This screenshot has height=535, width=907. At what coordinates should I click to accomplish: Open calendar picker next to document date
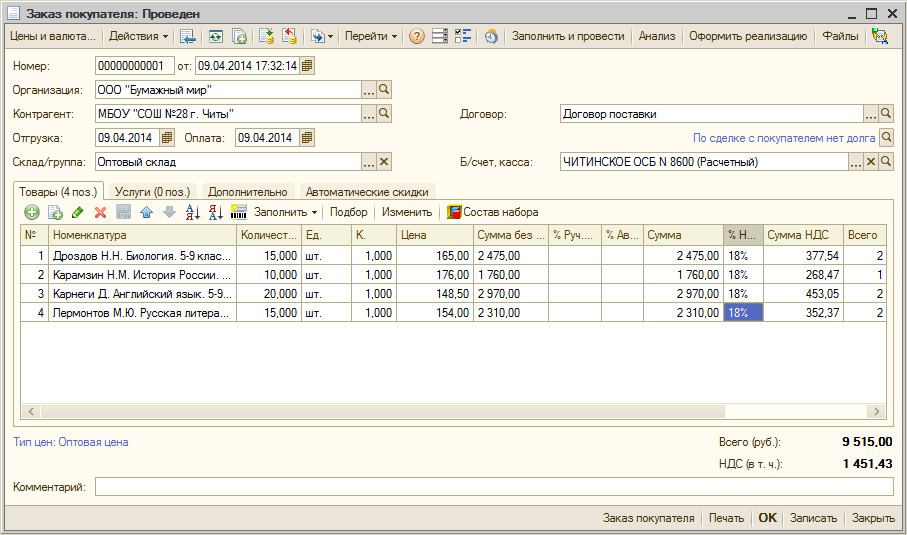(307, 66)
